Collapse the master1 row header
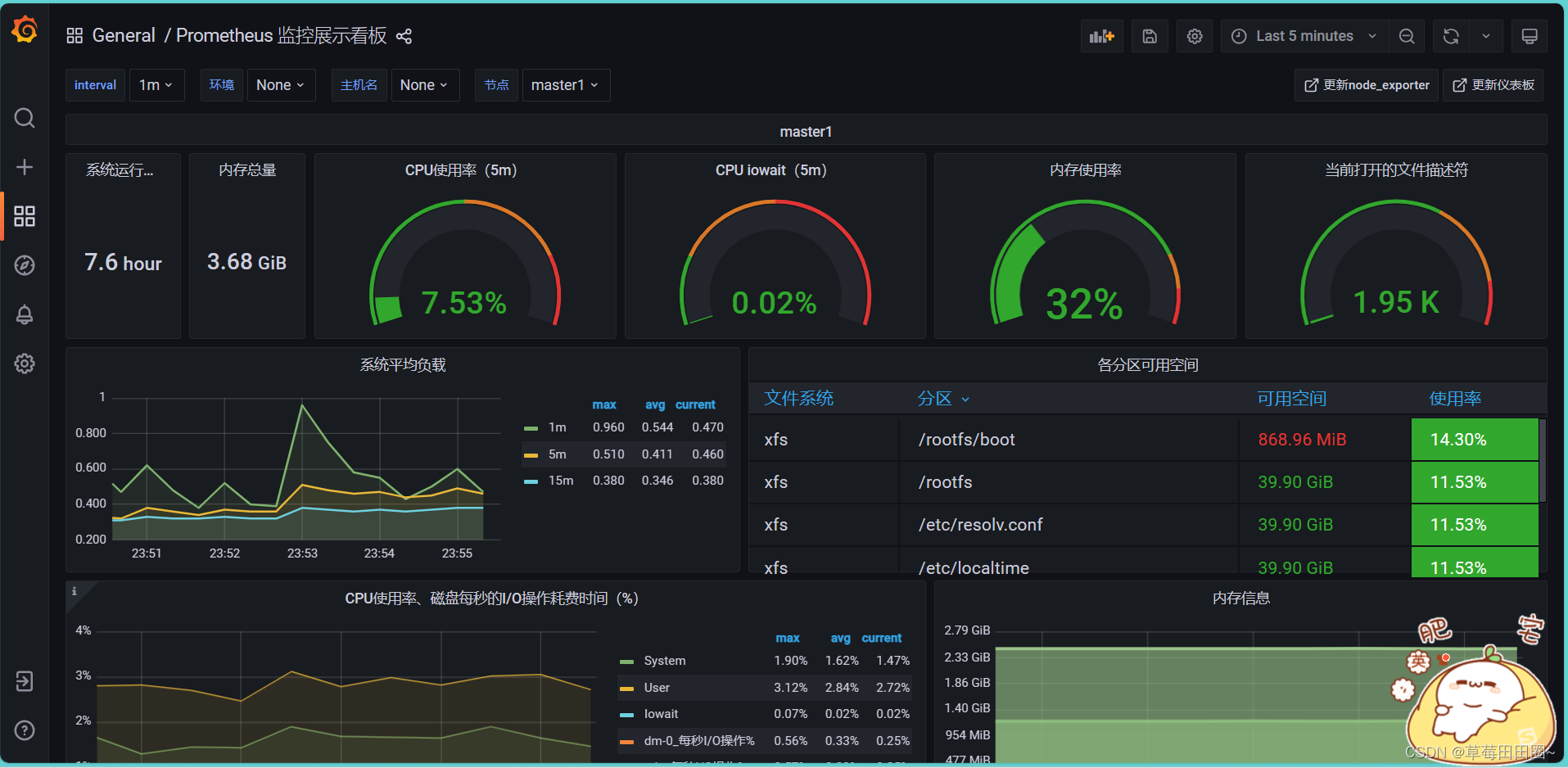Screen dimensions: 1568x768 point(806,132)
